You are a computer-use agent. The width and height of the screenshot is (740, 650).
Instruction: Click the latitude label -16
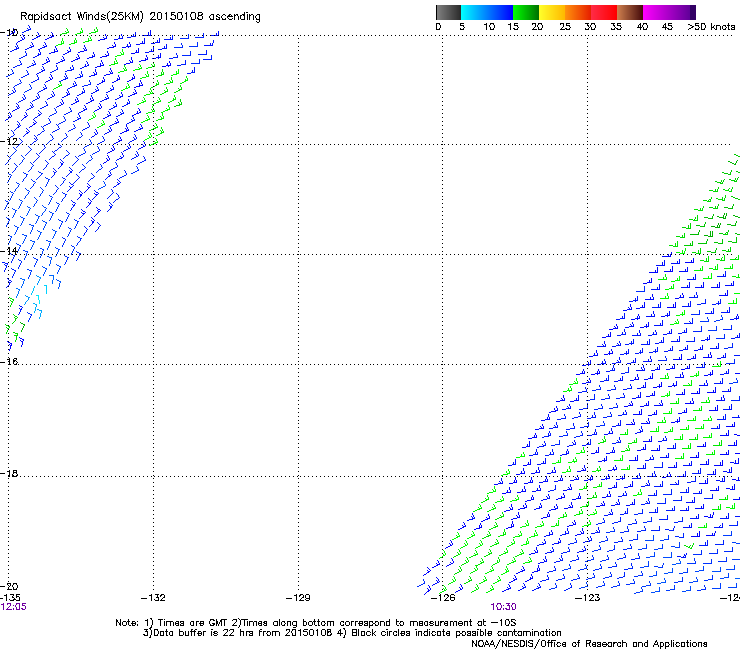coord(9,362)
